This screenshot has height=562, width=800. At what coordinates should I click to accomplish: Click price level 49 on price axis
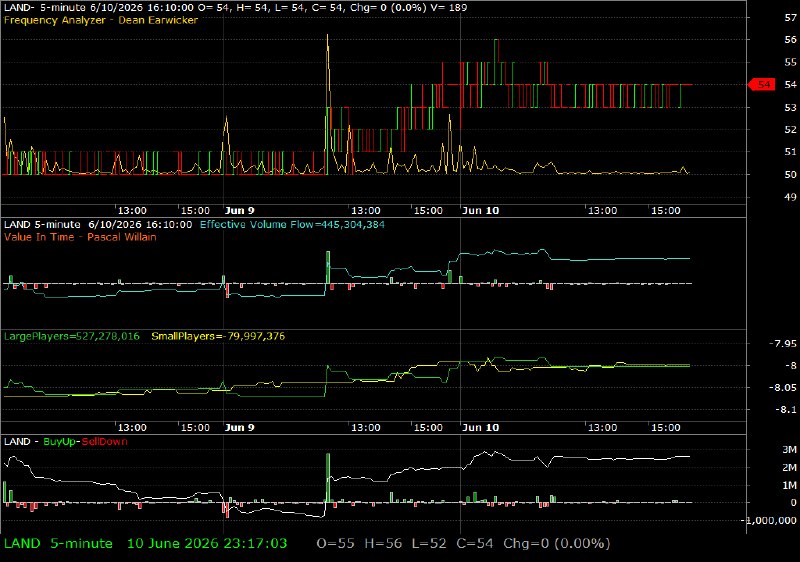pyautogui.click(x=790, y=197)
